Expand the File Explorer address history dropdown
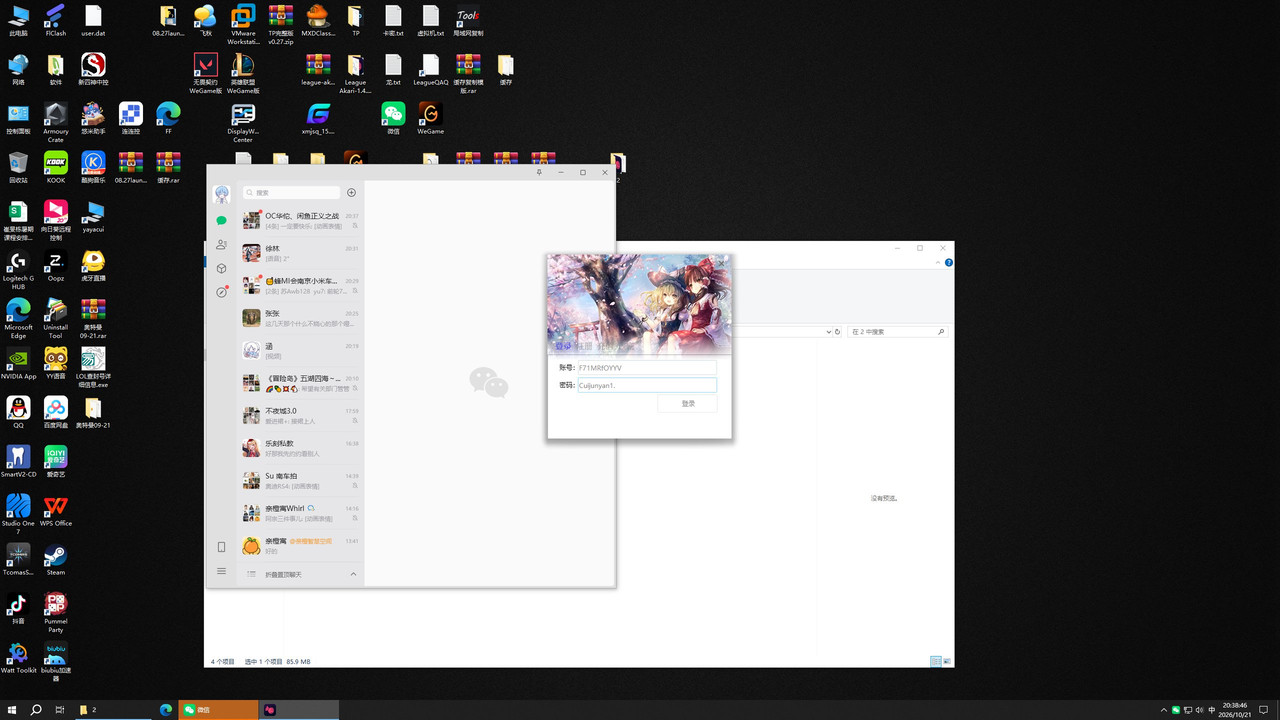This screenshot has width=1280, height=720. (x=827, y=331)
